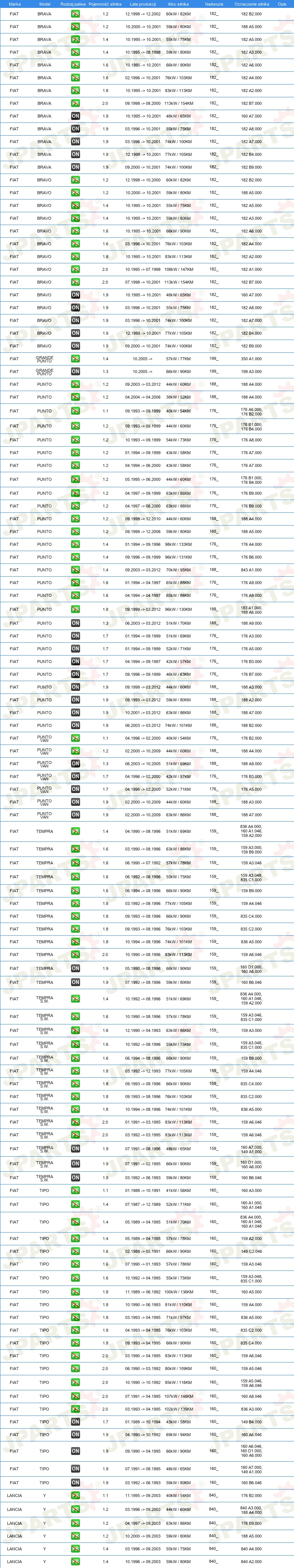Select the power cell 102kW / 139KM
The width and height of the screenshot is (294, 1568).
coord(178,1409)
